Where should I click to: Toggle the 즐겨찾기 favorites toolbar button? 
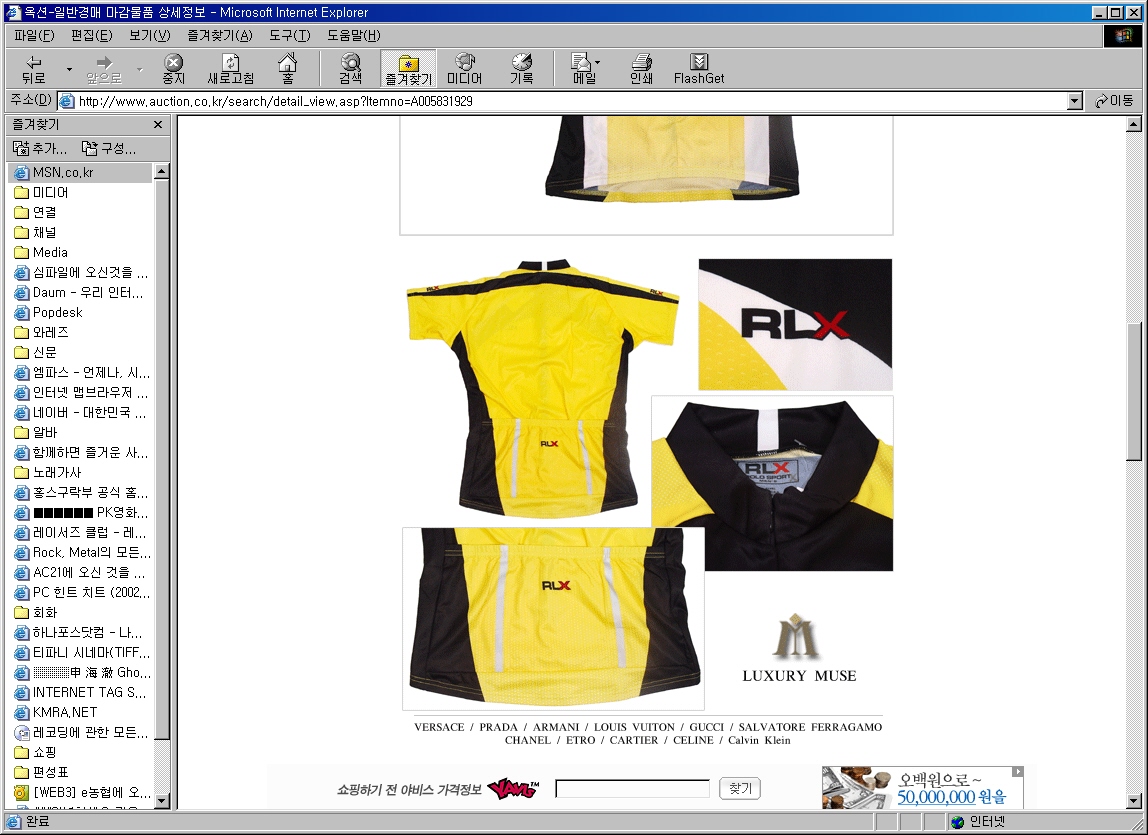coord(409,70)
